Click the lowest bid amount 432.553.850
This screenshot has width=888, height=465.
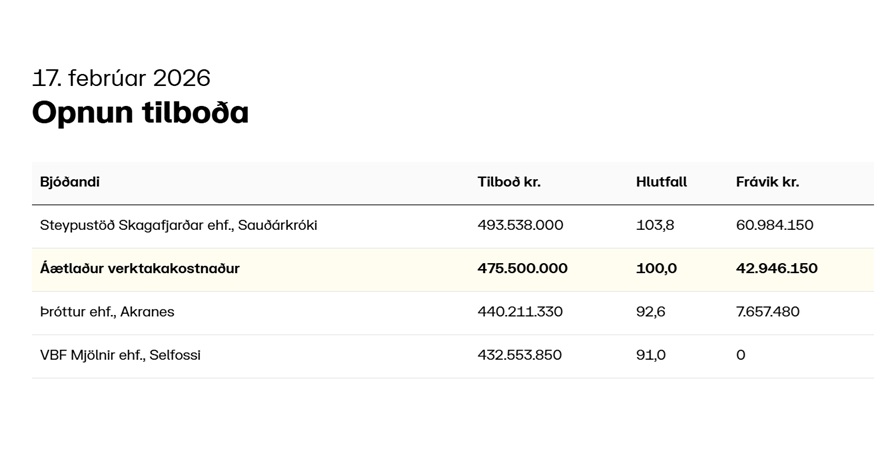520,355
